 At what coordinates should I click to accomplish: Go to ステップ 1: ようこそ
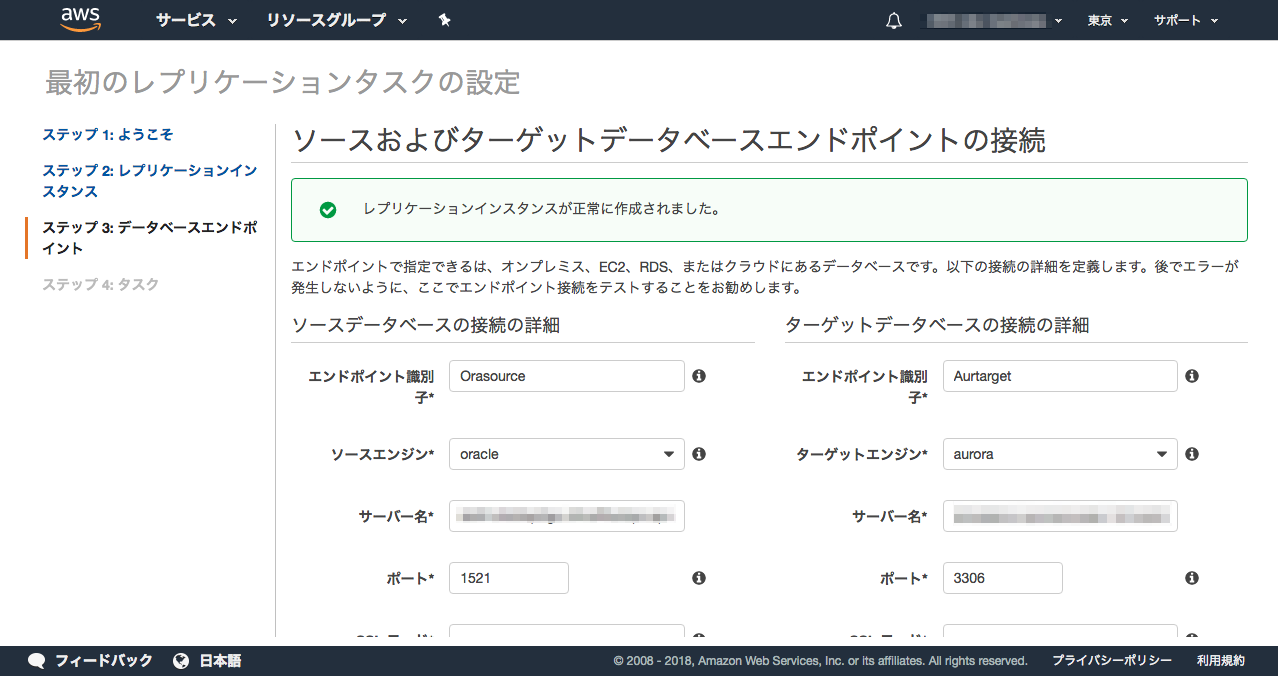tap(108, 134)
